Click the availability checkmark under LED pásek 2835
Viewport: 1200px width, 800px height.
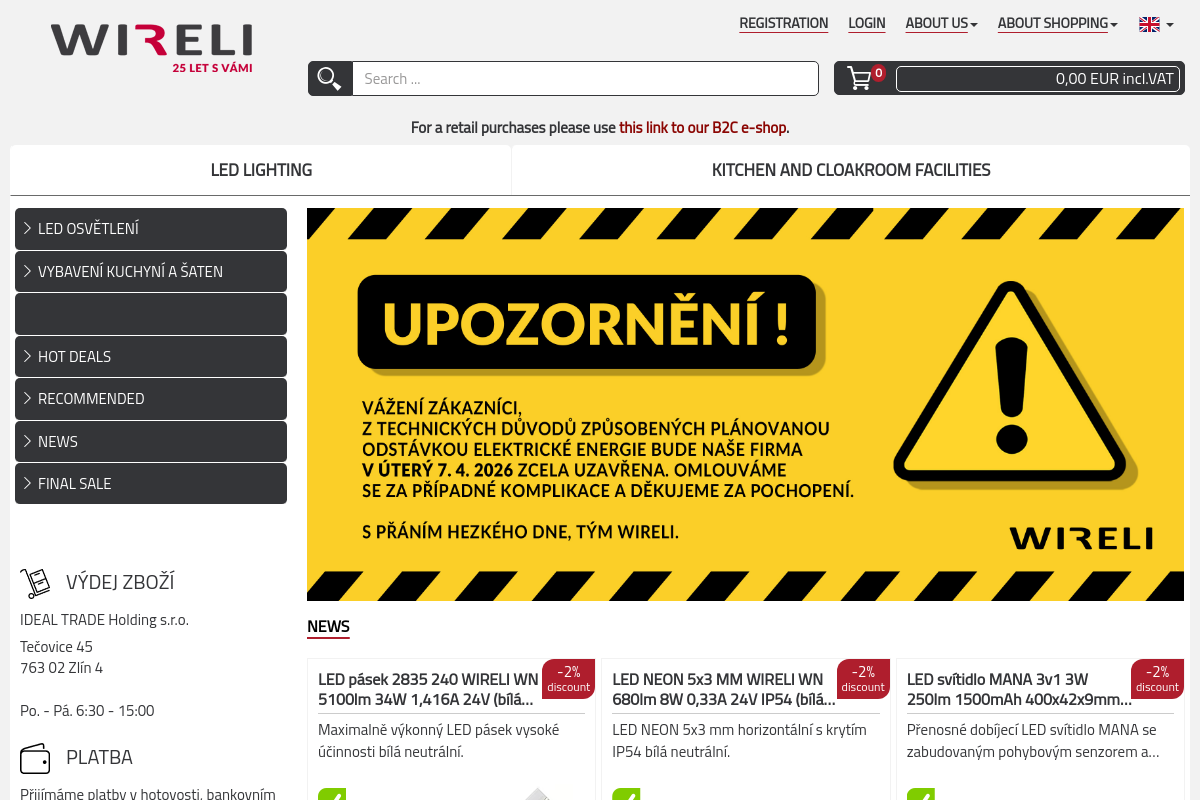[x=331, y=795]
